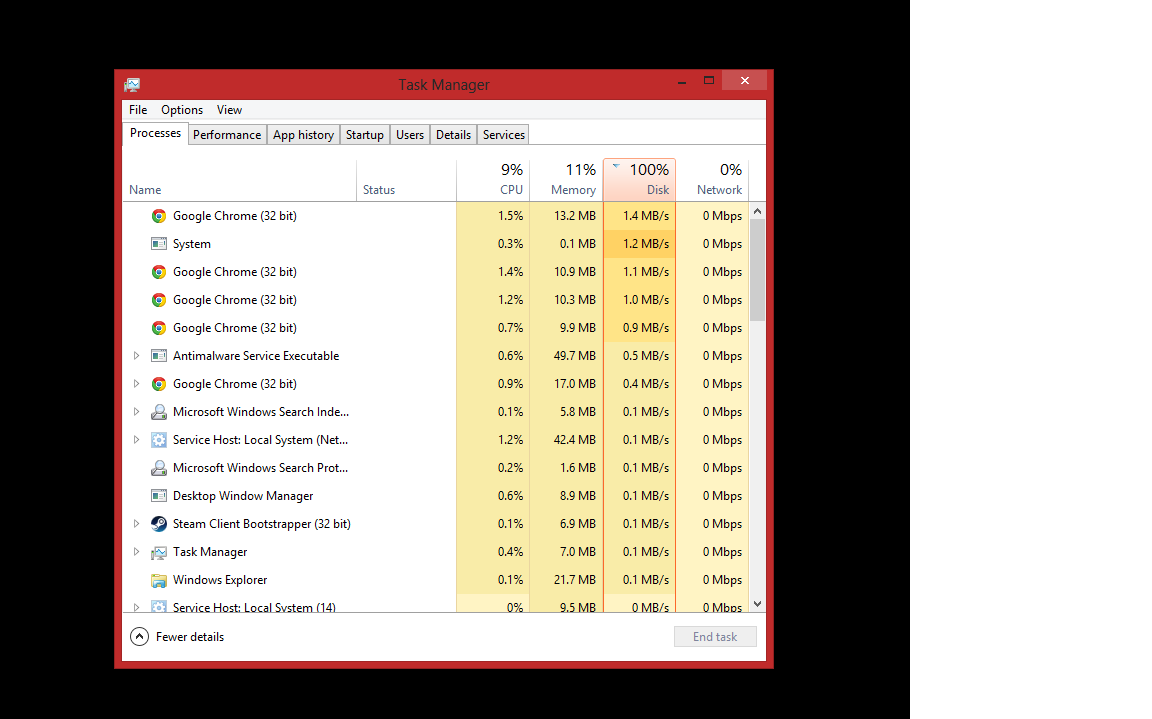The width and height of the screenshot is (1152, 719).
Task: Select the System process row
Action: 436,244
